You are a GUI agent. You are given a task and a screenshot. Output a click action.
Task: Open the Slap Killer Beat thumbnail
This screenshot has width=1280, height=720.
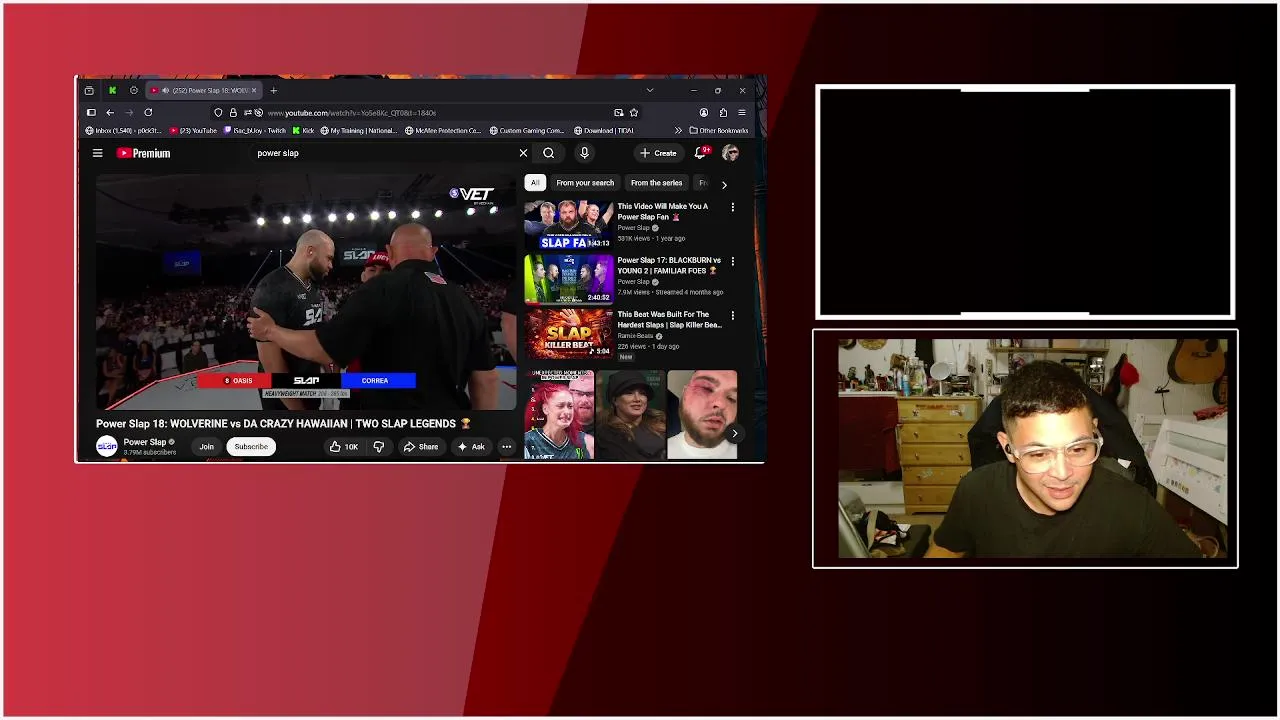569,333
